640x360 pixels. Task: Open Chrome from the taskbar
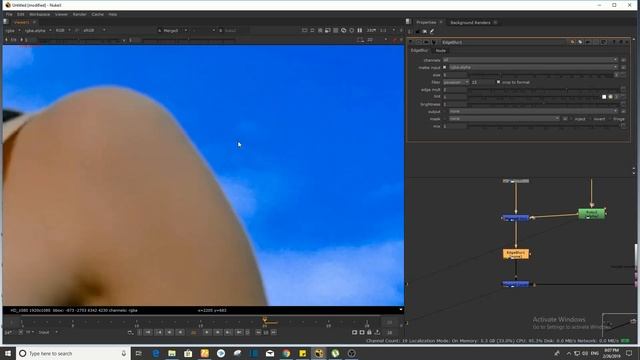coord(286,353)
